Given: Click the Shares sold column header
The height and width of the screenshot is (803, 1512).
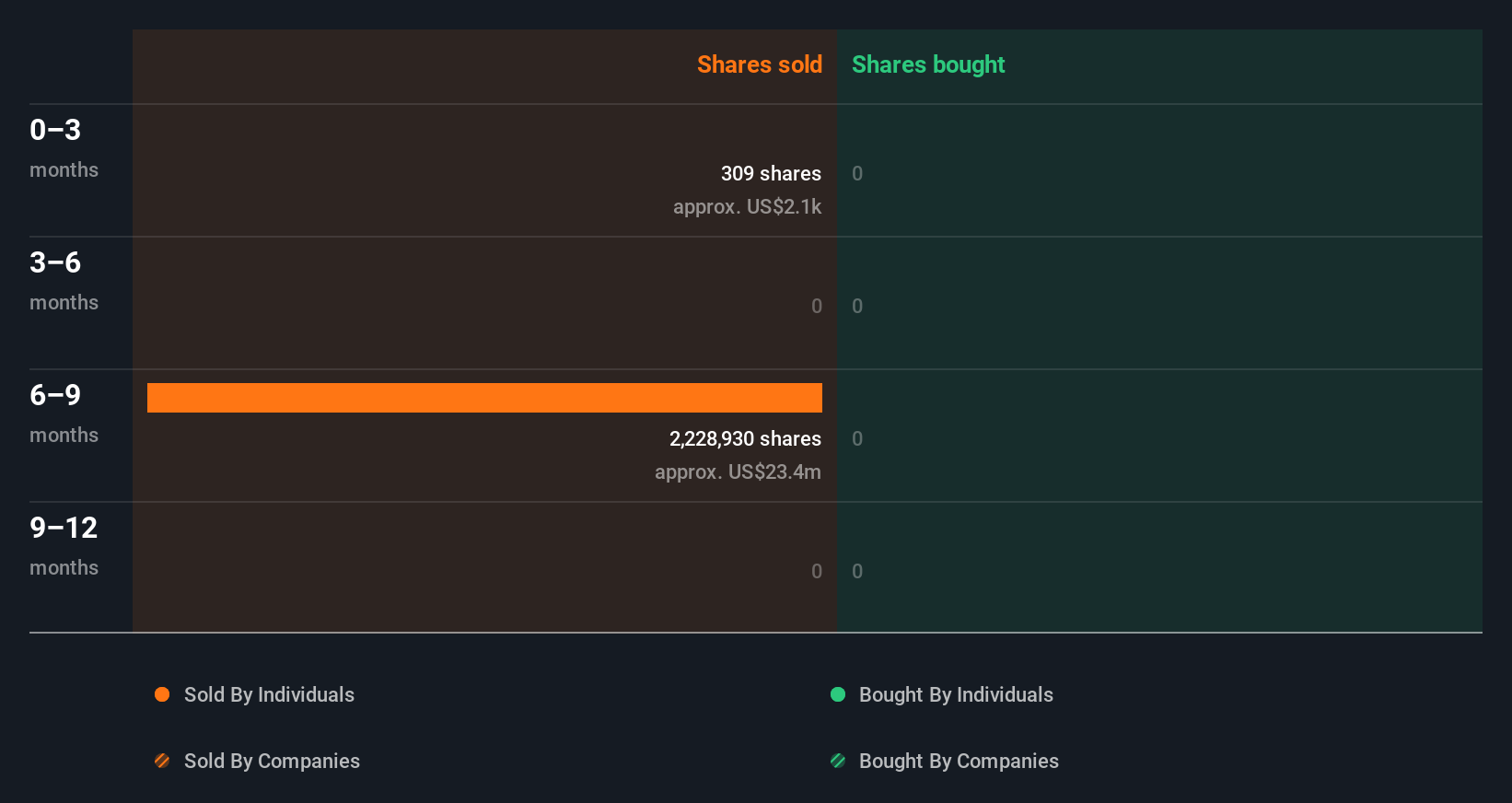Looking at the screenshot, I should tap(760, 64).
